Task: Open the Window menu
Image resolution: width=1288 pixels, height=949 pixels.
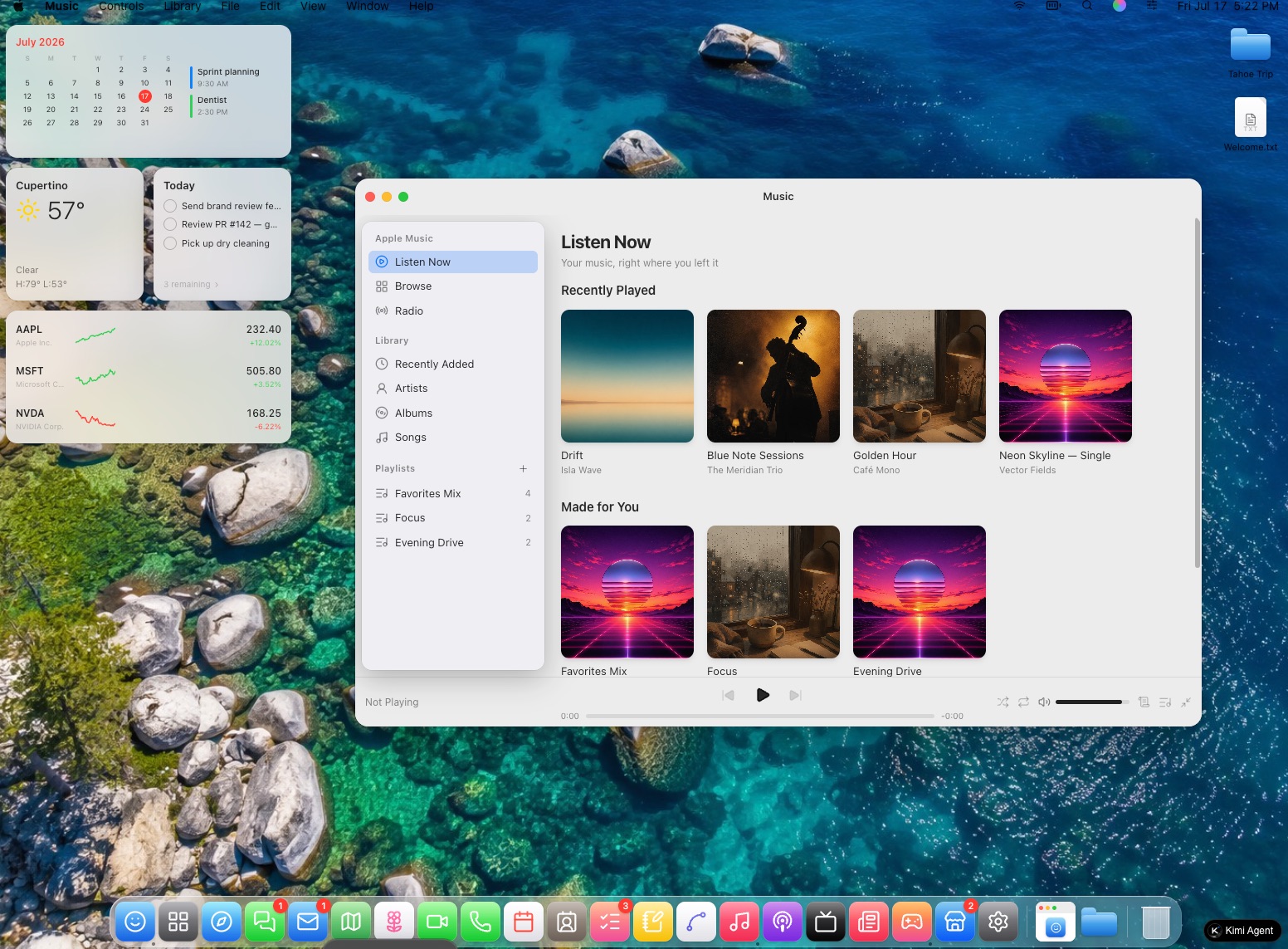Action: coord(368,6)
